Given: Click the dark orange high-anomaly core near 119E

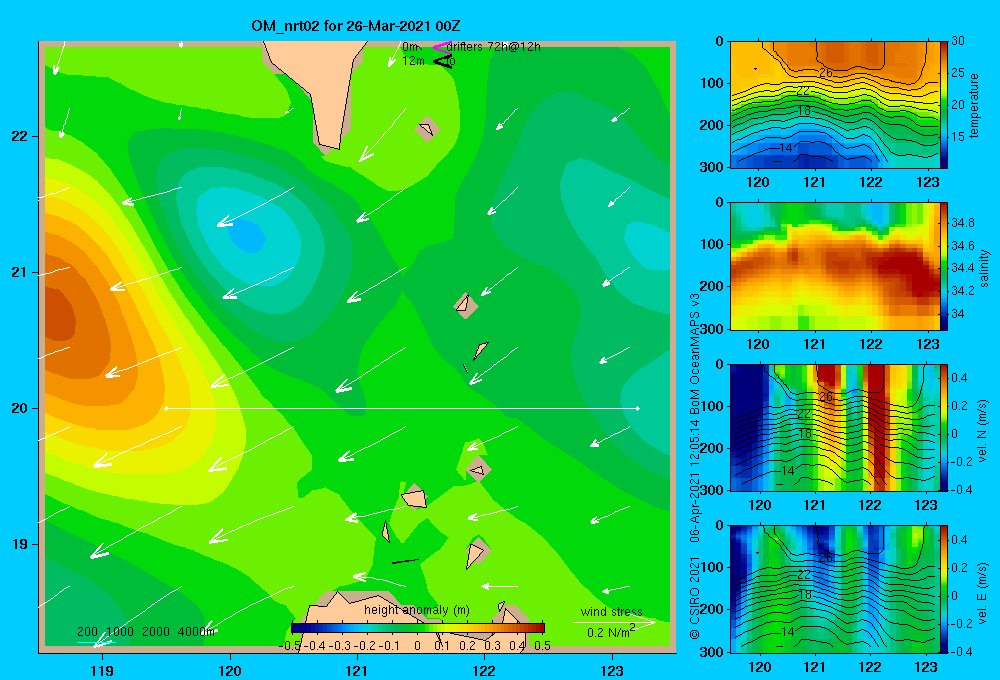Looking at the screenshot, I should pyautogui.click(x=59, y=315).
